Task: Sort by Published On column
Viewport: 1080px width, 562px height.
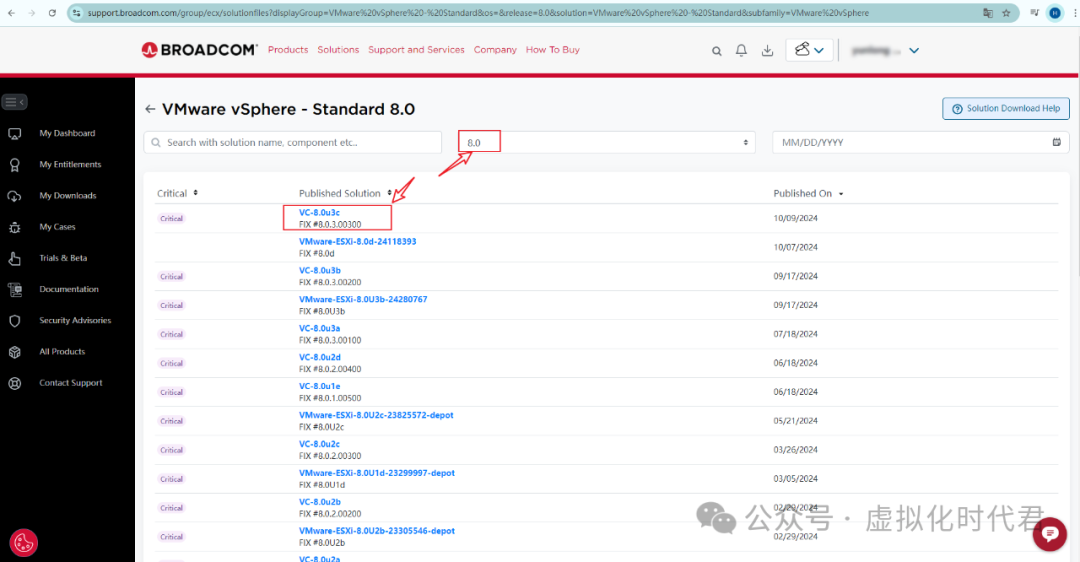Action: [808, 194]
